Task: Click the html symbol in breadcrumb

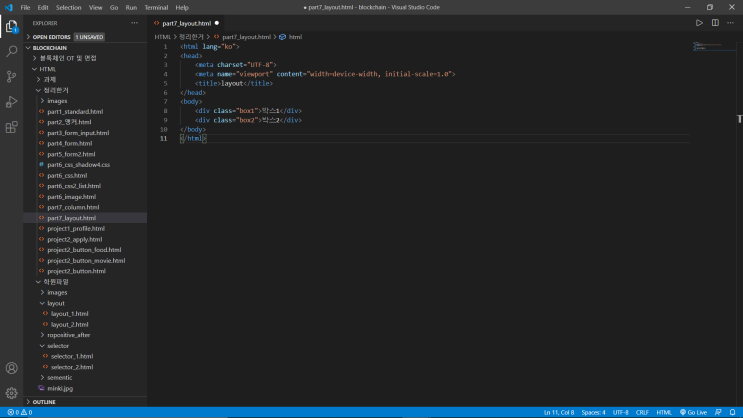Action: coord(290,37)
